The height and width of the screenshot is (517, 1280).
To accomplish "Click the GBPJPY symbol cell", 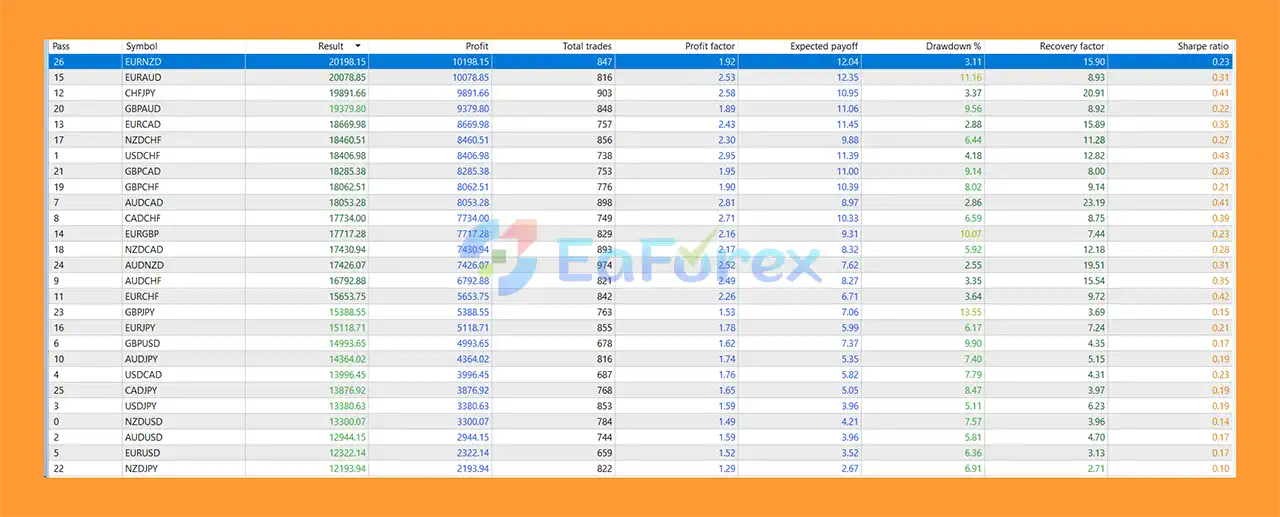I will [142, 312].
